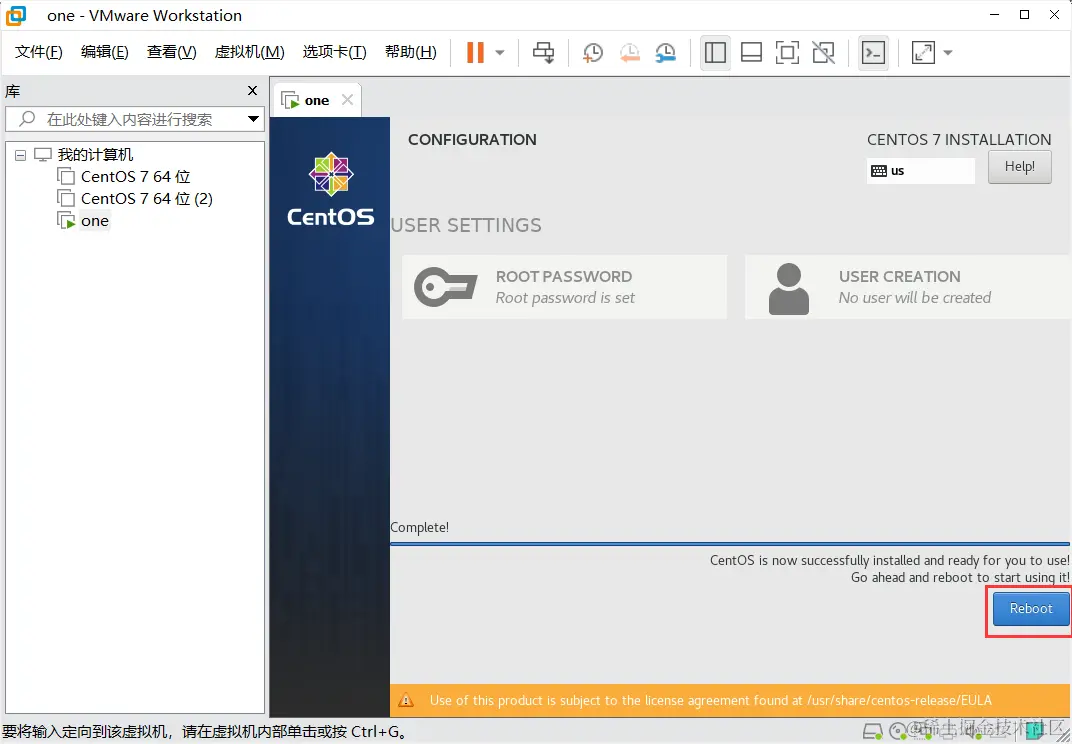Open the console view icon
Image resolution: width=1072 pixels, height=744 pixels.
(873, 53)
